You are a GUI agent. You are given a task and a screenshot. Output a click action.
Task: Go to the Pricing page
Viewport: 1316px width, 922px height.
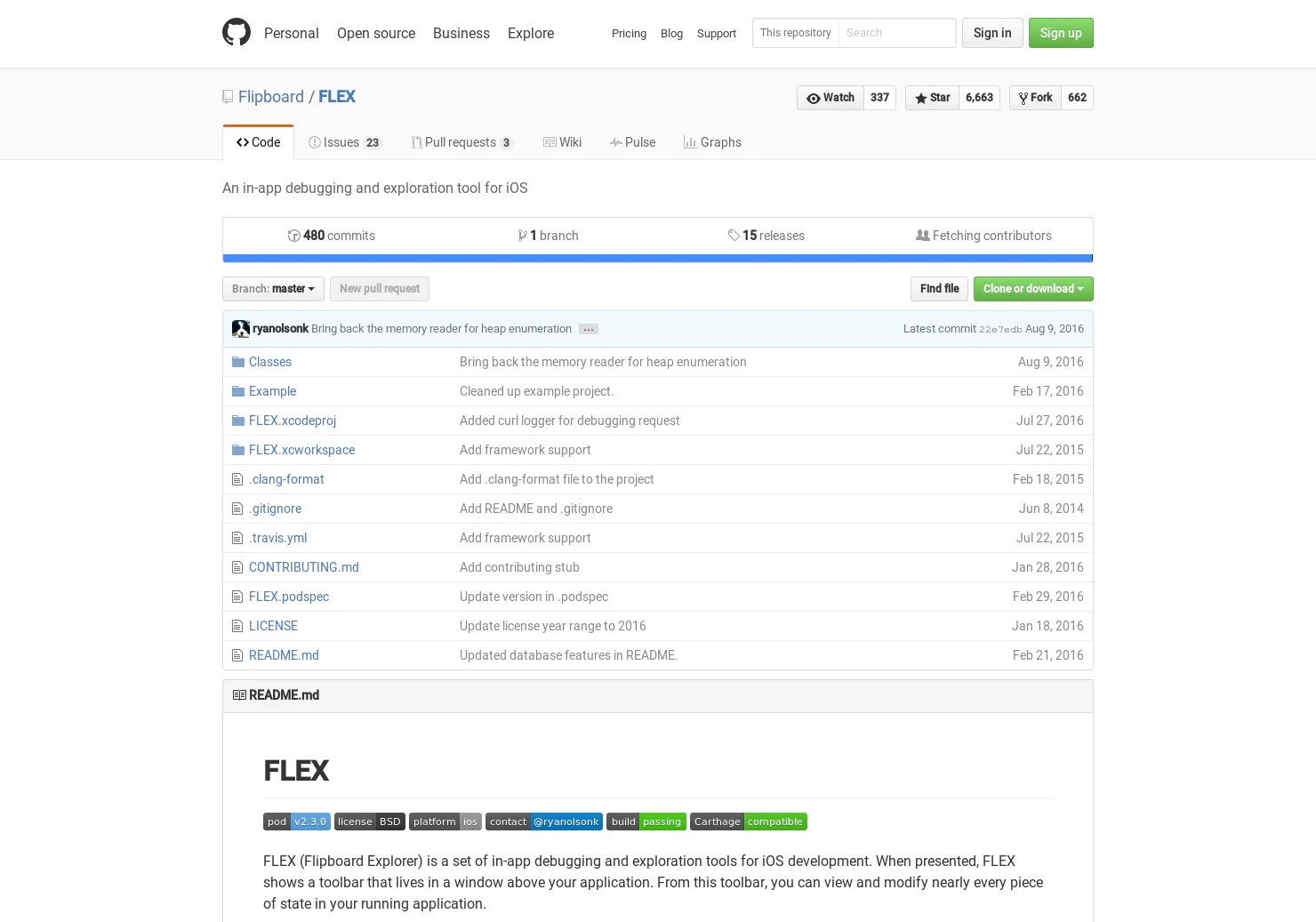pyautogui.click(x=629, y=33)
